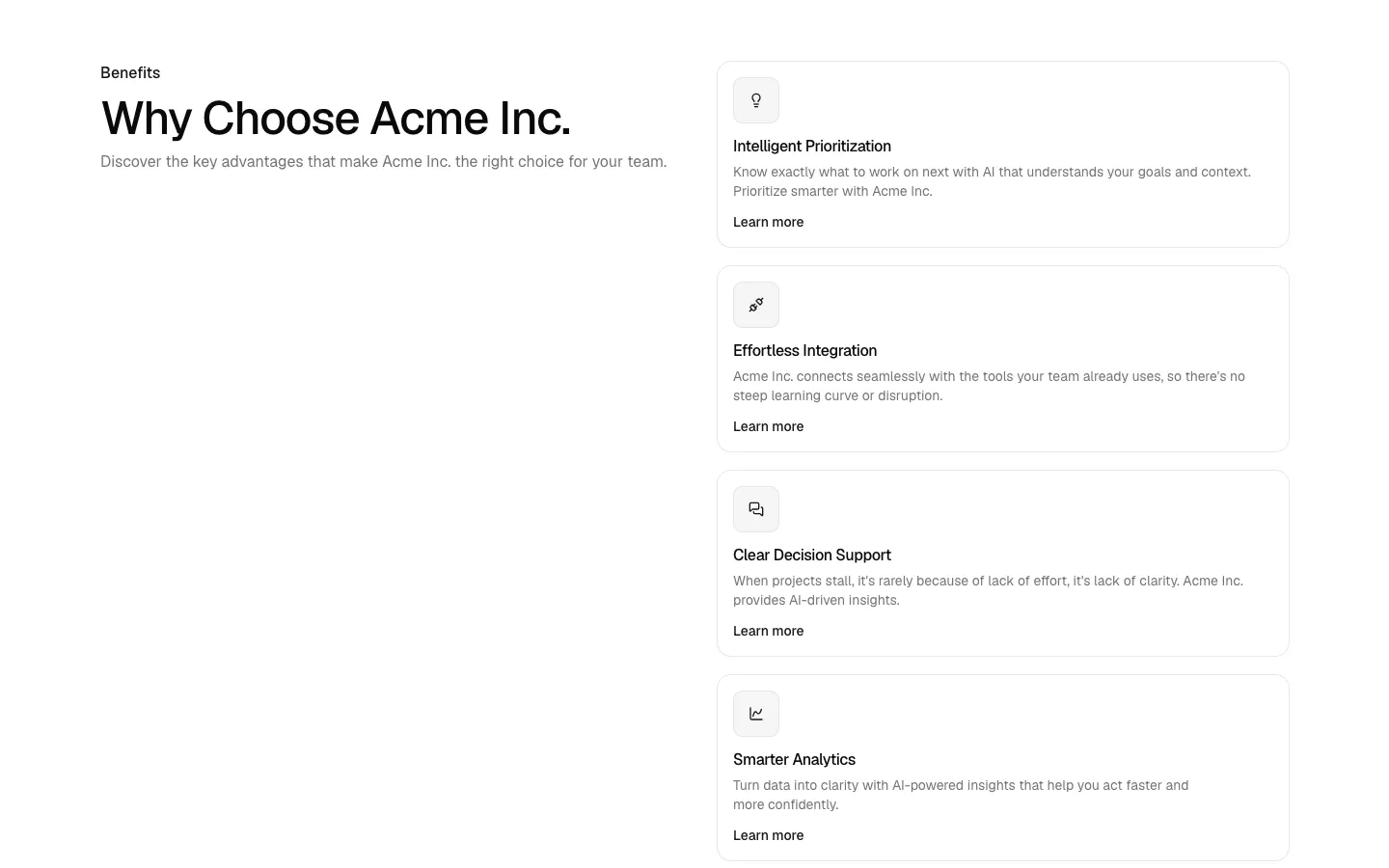This screenshot has height=868, width=1389.
Task: Click the Turn data into clarity description
Action: (961, 795)
